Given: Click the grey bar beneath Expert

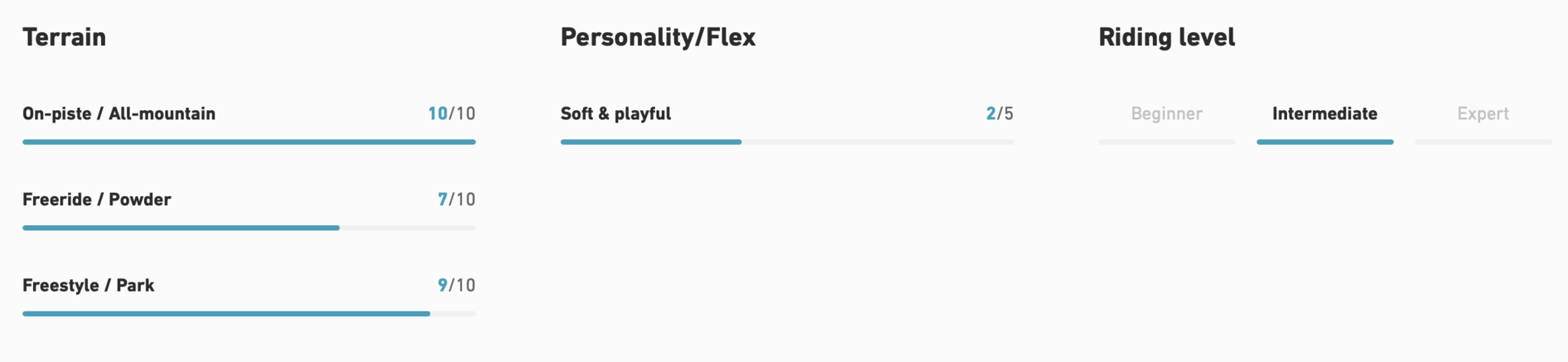Looking at the screenshot, I should pyautogui.click(x=1483, y=142).
